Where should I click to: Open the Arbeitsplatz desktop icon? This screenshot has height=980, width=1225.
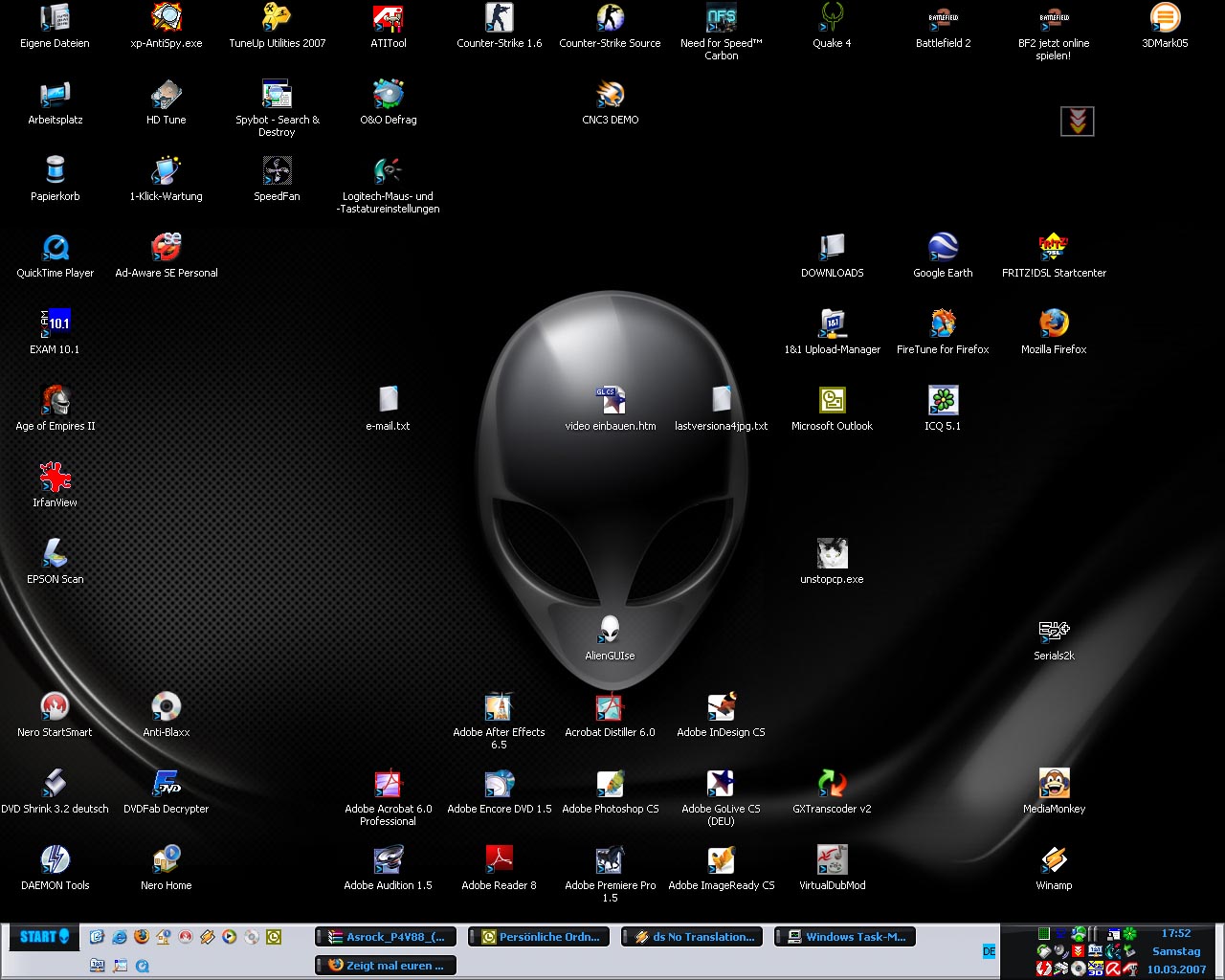point(55,103)
